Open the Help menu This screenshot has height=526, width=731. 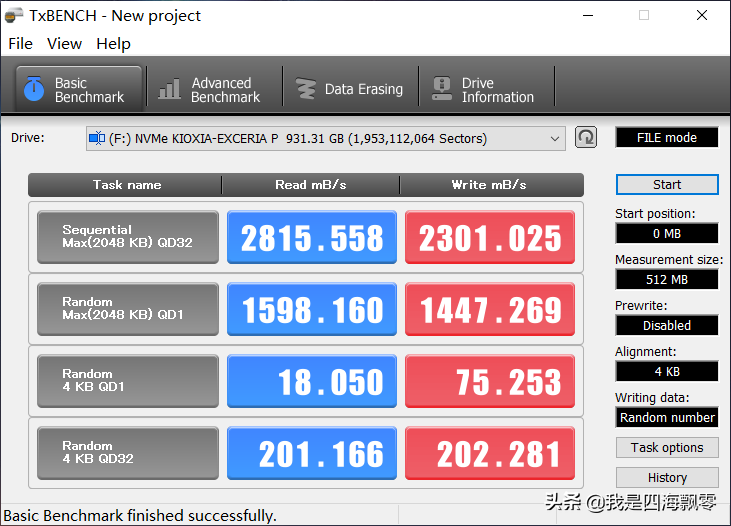tap(113, 44)
